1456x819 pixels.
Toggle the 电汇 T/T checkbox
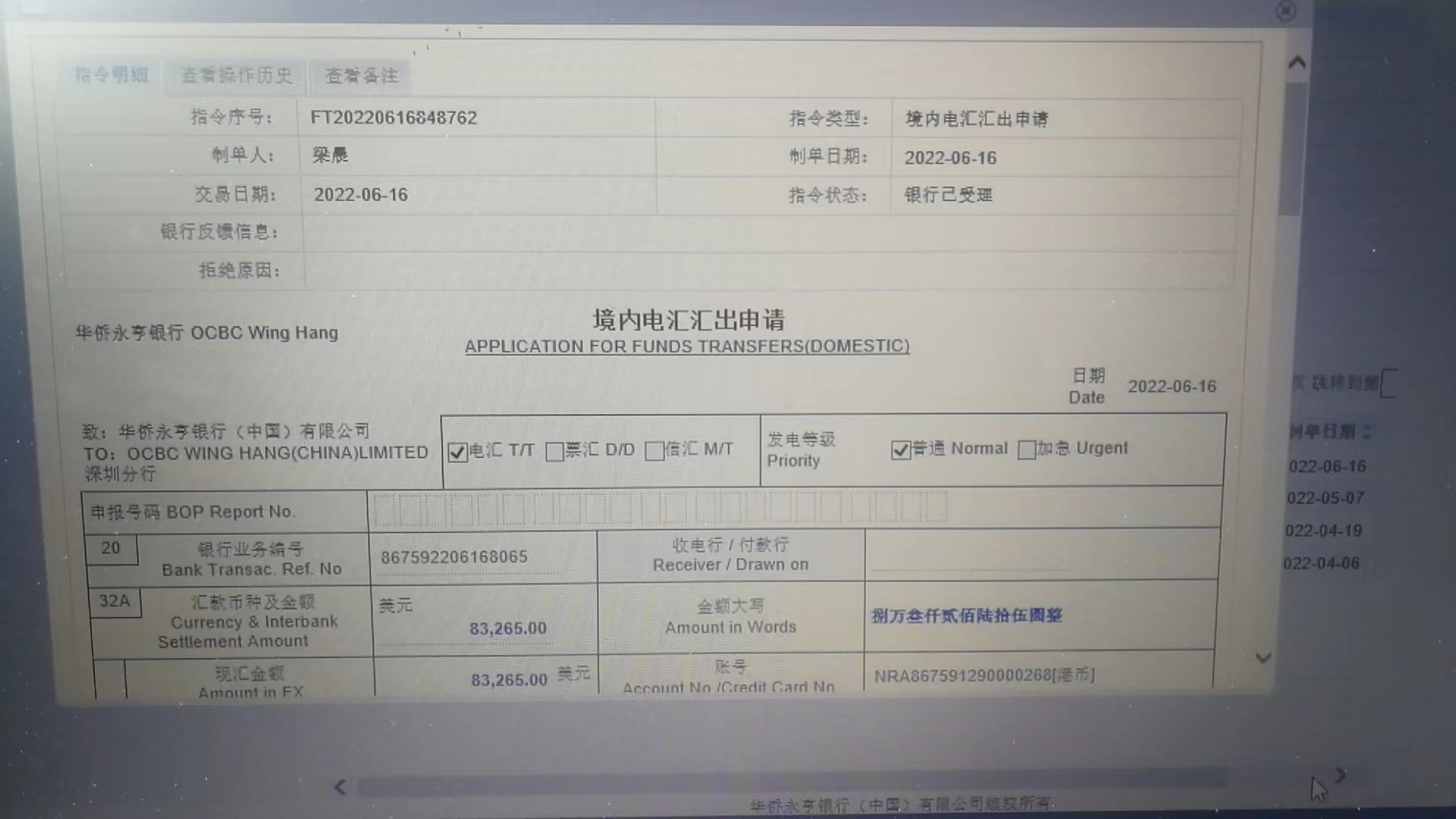click(x=457, y=452)
